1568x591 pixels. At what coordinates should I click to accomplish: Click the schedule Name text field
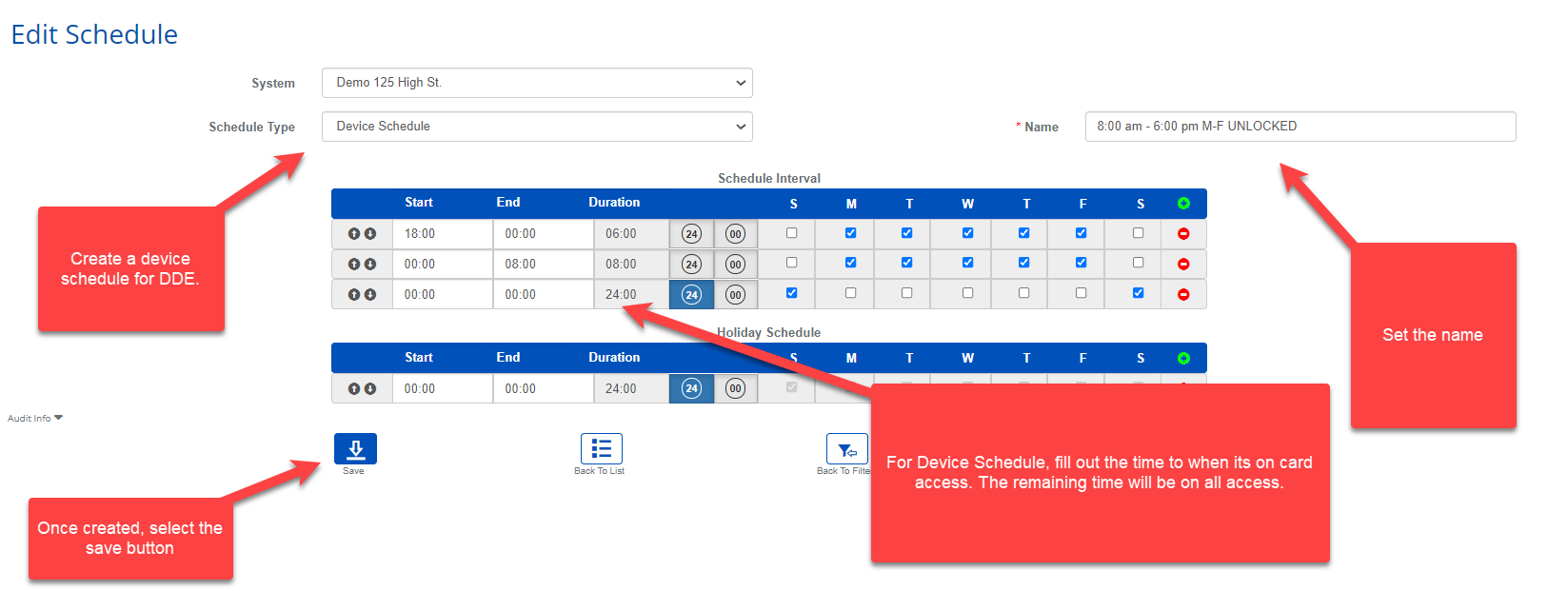(1300, 127)
